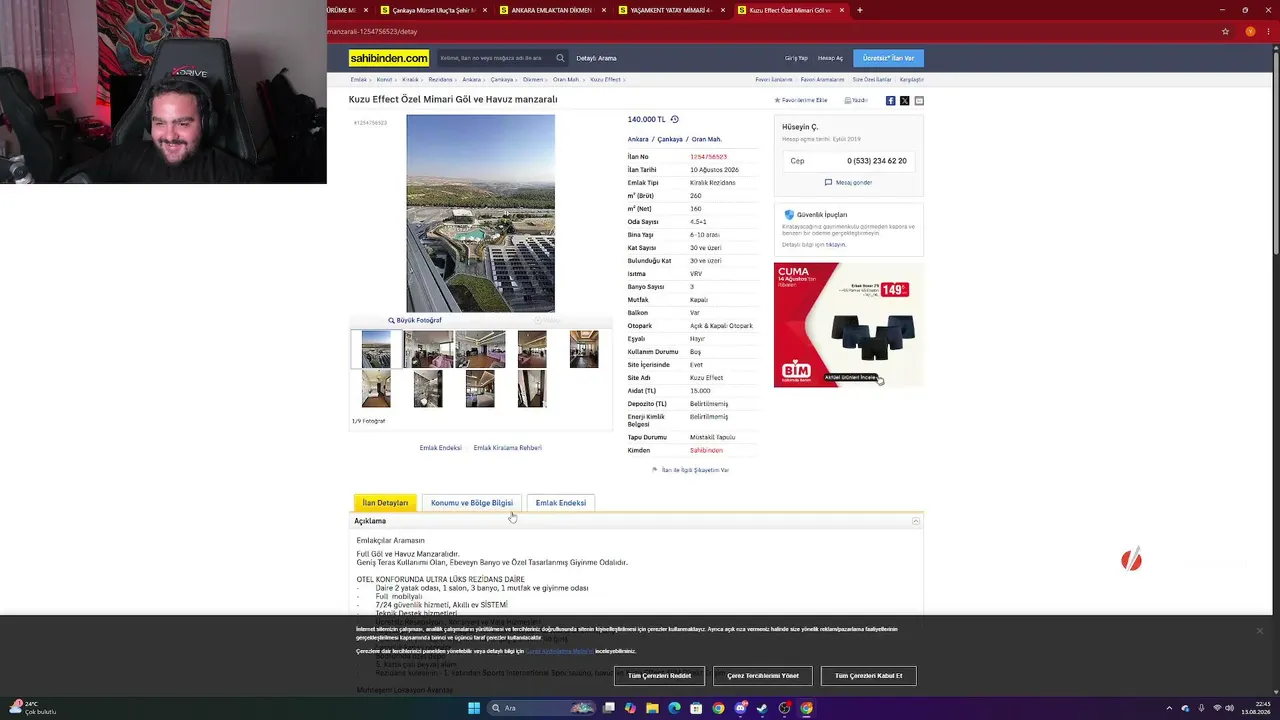This screenshot has width=1280, height=720.
Task: Click İlan ile İlgili Şikayetim Var
Action: (691, 470)
